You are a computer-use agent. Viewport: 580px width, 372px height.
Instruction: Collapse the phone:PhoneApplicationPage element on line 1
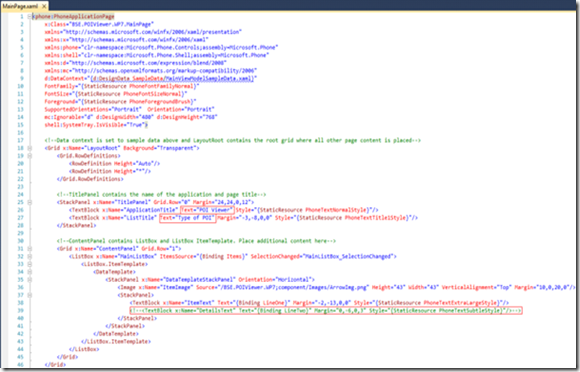tap(30, 17)
